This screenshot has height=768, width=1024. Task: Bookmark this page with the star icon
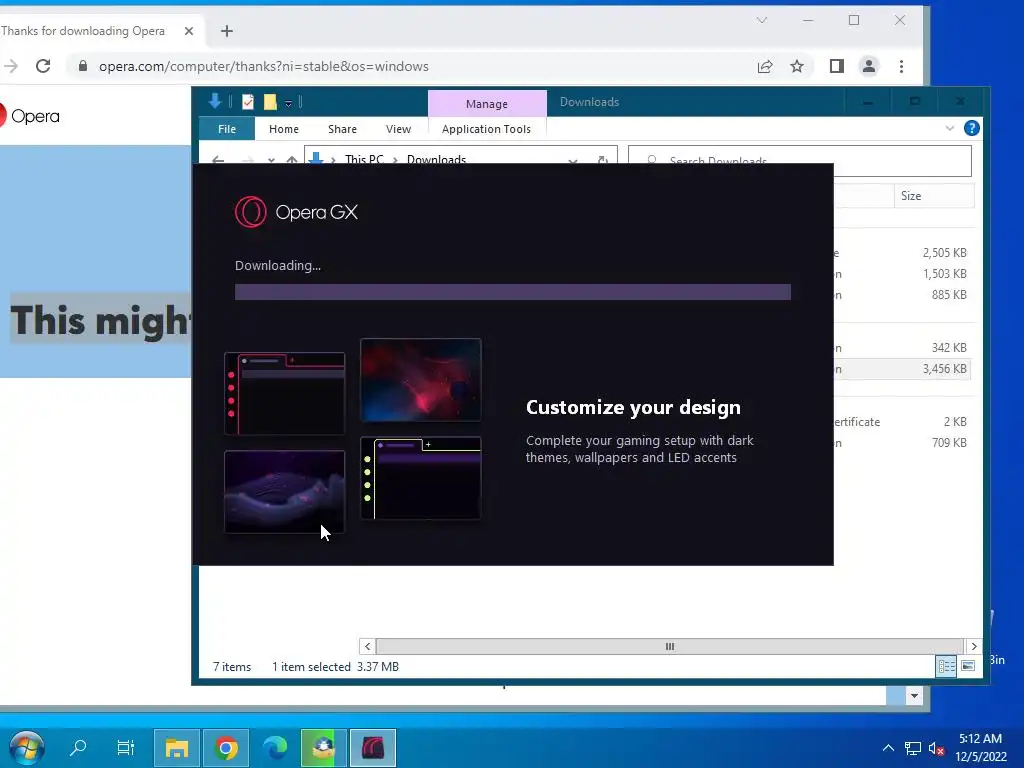tap(797, 66)
